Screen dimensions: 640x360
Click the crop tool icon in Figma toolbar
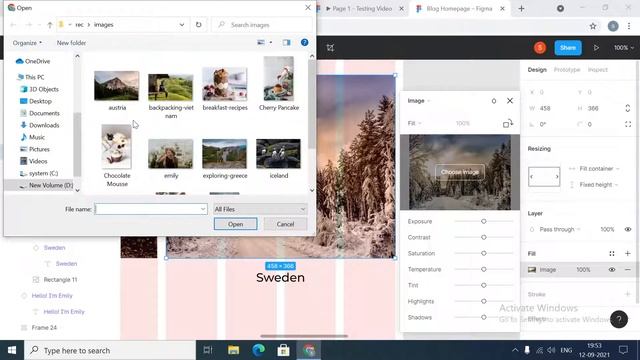(330, 48)
